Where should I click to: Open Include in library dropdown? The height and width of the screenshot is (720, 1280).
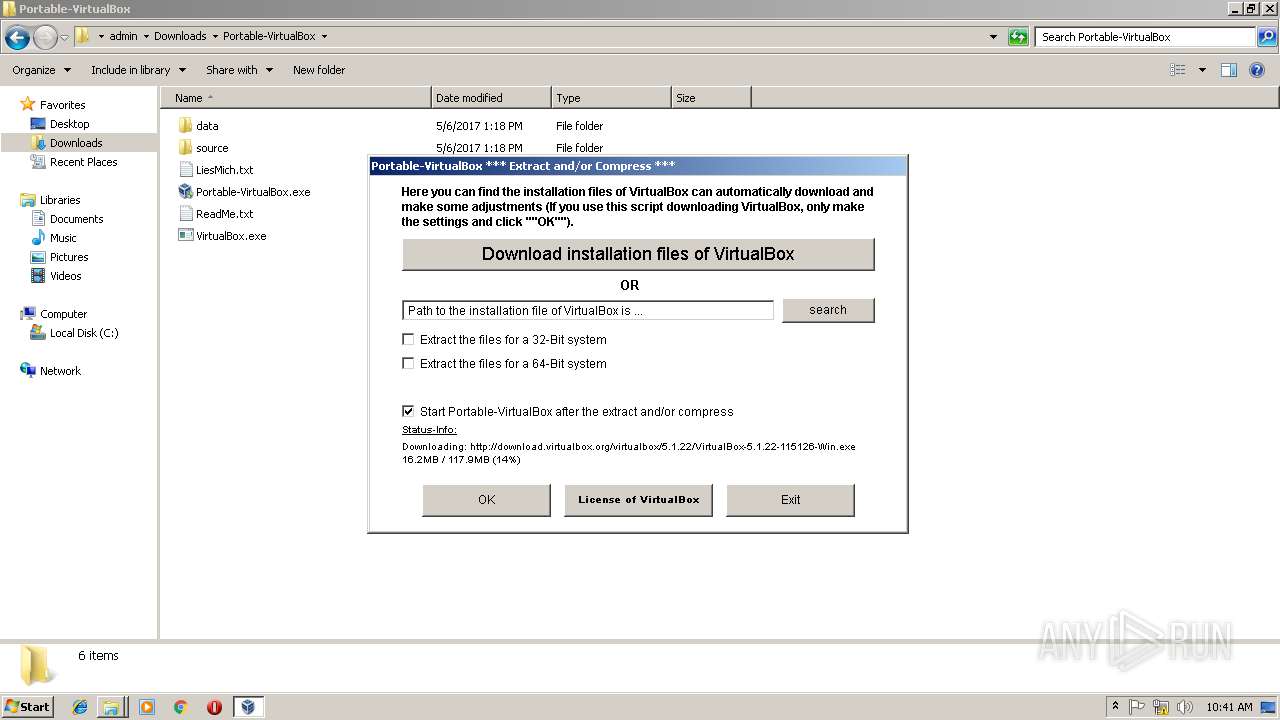[x=138, y=70]
